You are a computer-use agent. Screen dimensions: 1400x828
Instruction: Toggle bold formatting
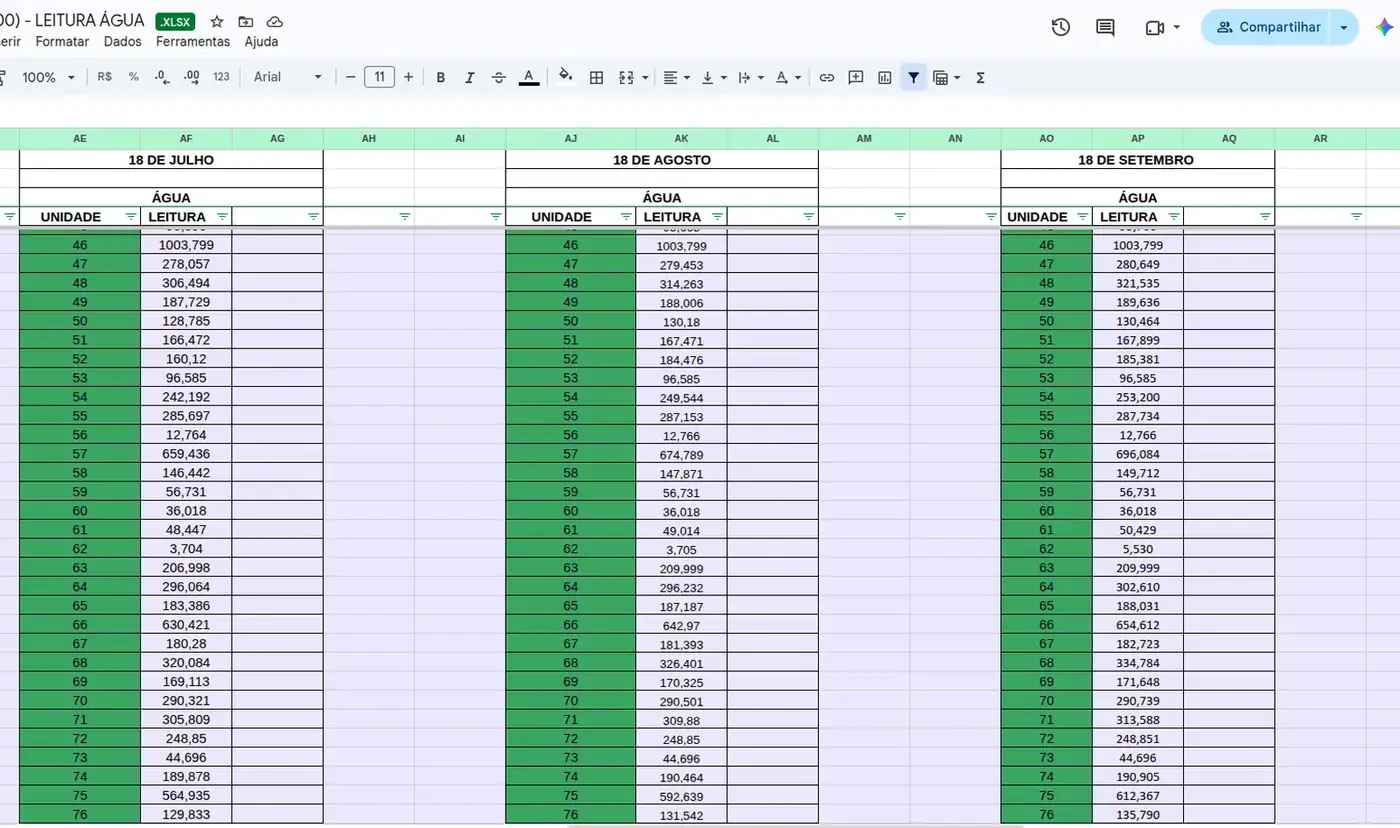pyautogui.click(x=441, y=77)
